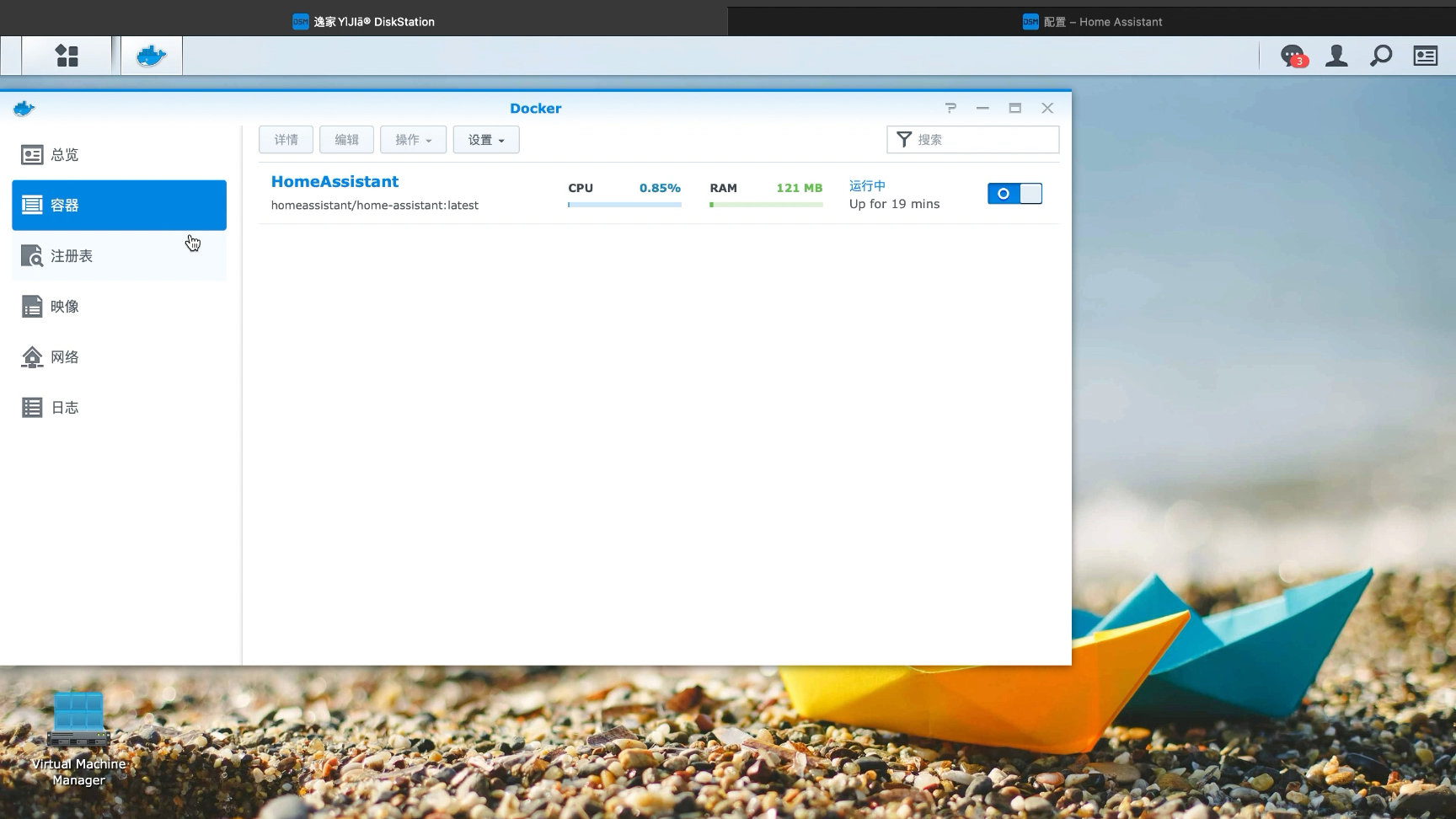Click the 总览 overview sidebar icon
Image resolution: width=1456 pixels, height=819 pixels.
[x=32, y=154]
